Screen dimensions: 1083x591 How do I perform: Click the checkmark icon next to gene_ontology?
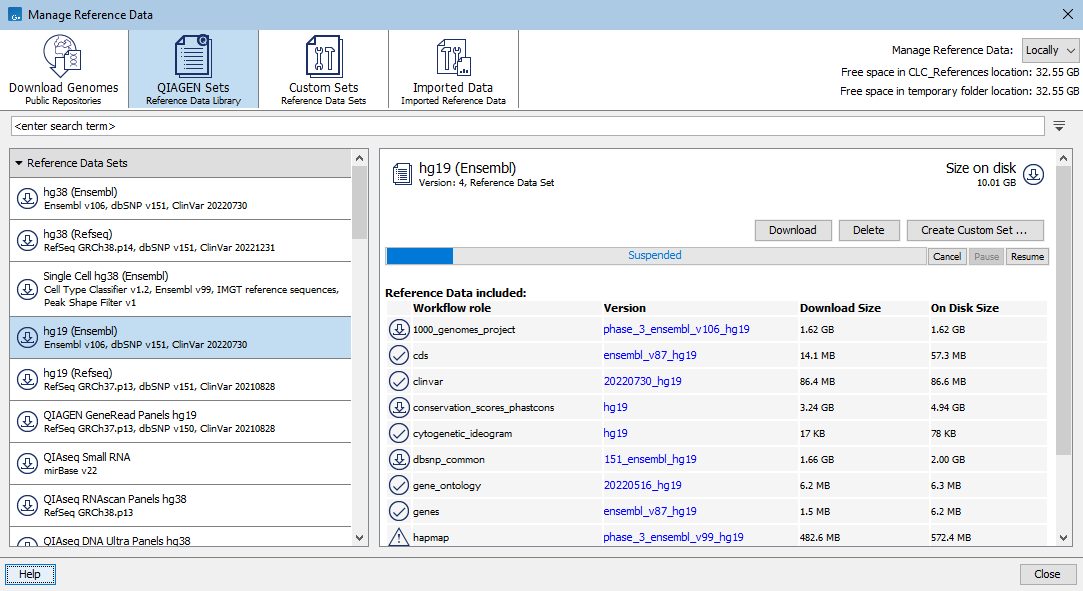398,485
